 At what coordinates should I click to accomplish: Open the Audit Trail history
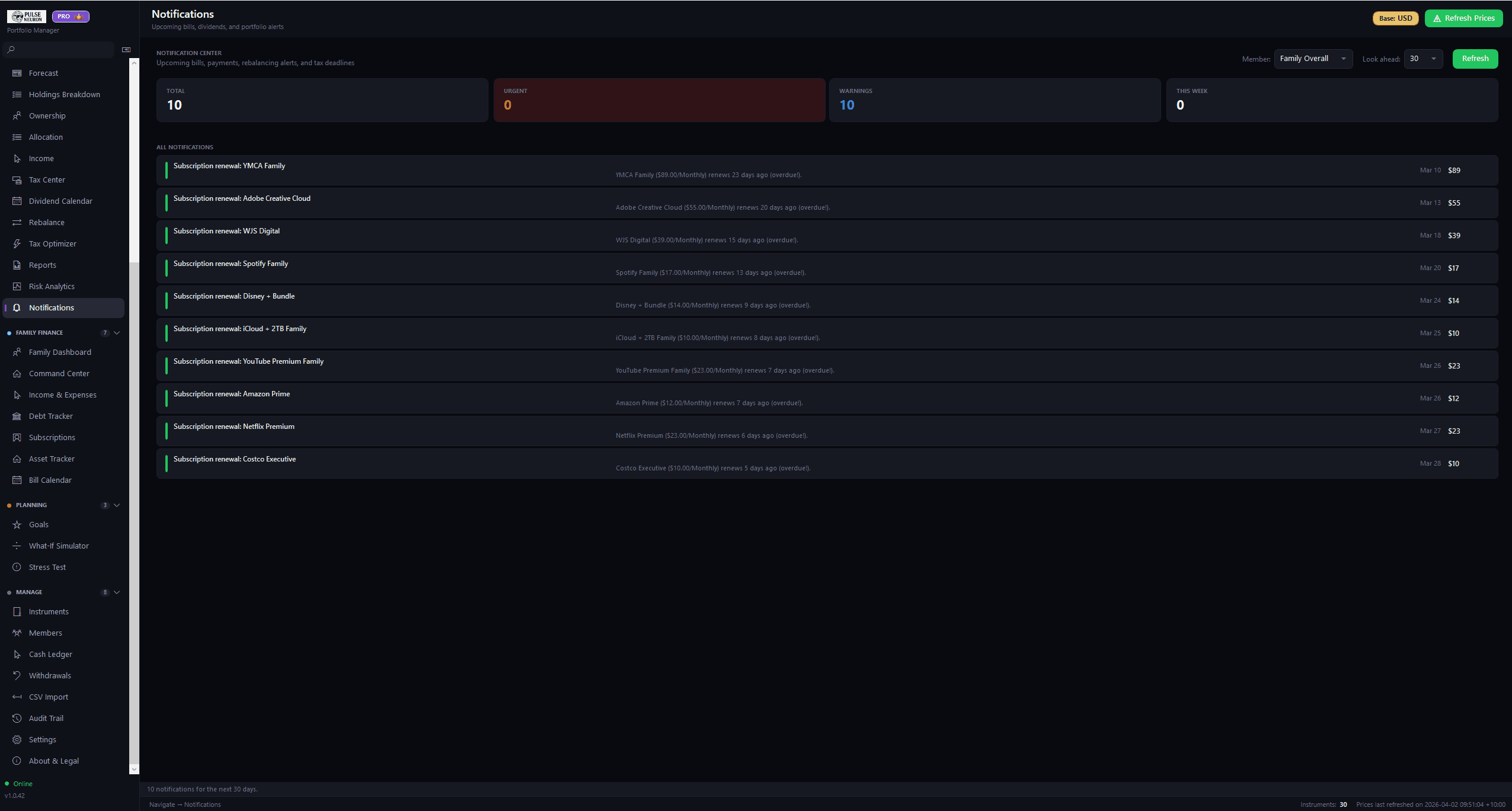pyautogui.click(x=46, y=718)
